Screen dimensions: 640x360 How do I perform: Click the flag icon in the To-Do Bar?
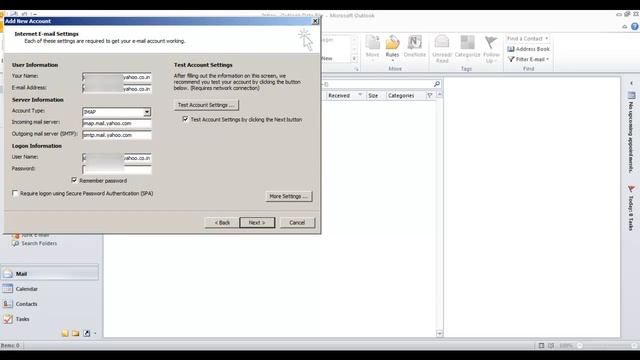(631, 189)
